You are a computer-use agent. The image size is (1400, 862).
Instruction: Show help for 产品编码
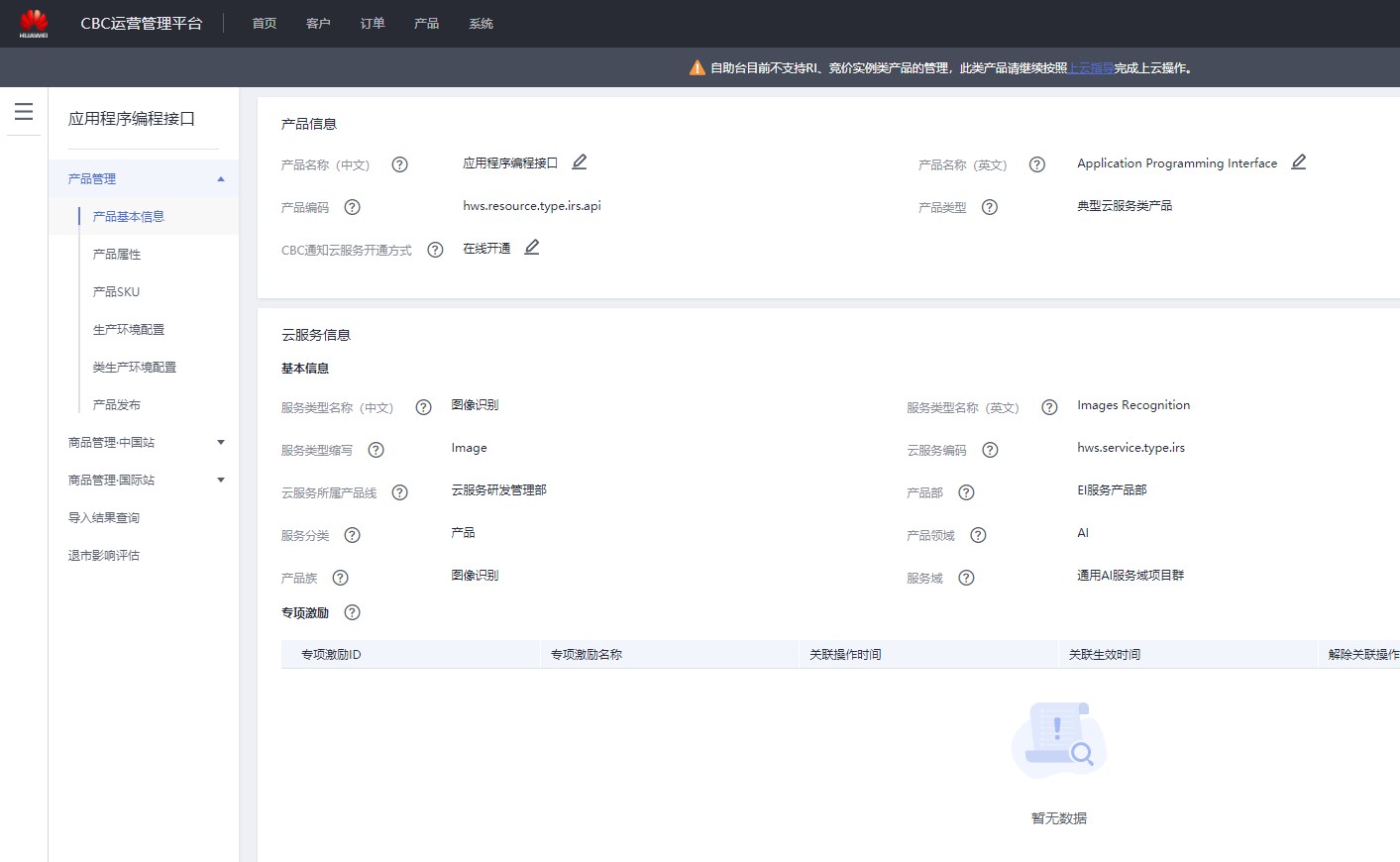(x=352, y=207)
